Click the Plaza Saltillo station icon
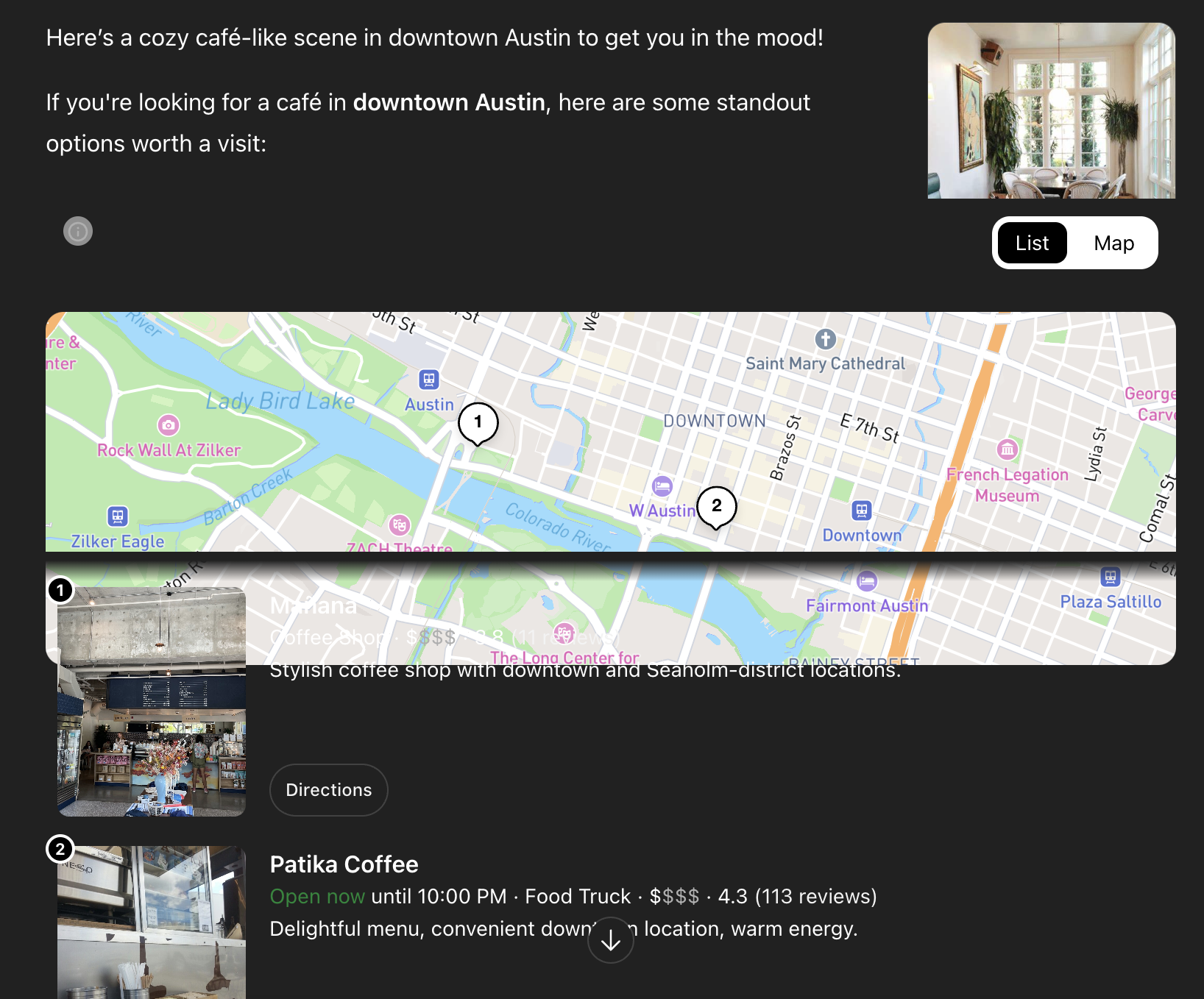The width and height of the screenshot is (1204, 999). pyautogui.click(x=1111, y=576)
